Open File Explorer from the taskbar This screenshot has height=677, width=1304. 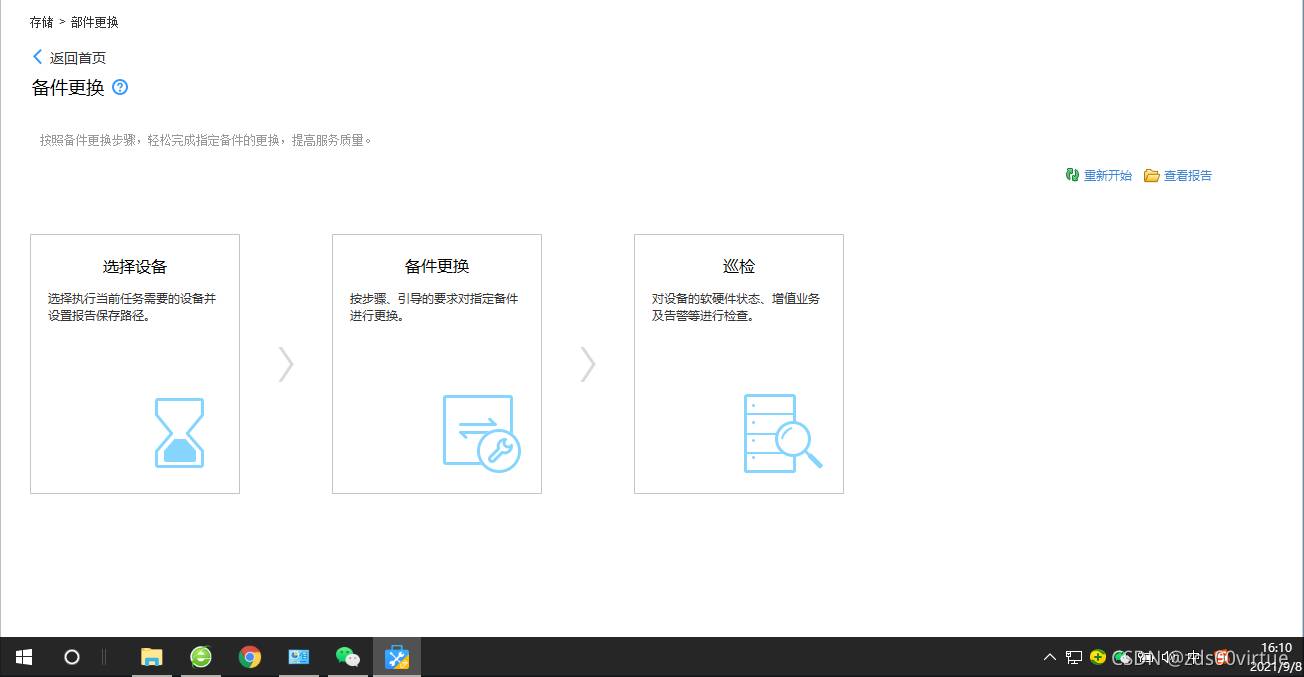(x=152, y=657)
